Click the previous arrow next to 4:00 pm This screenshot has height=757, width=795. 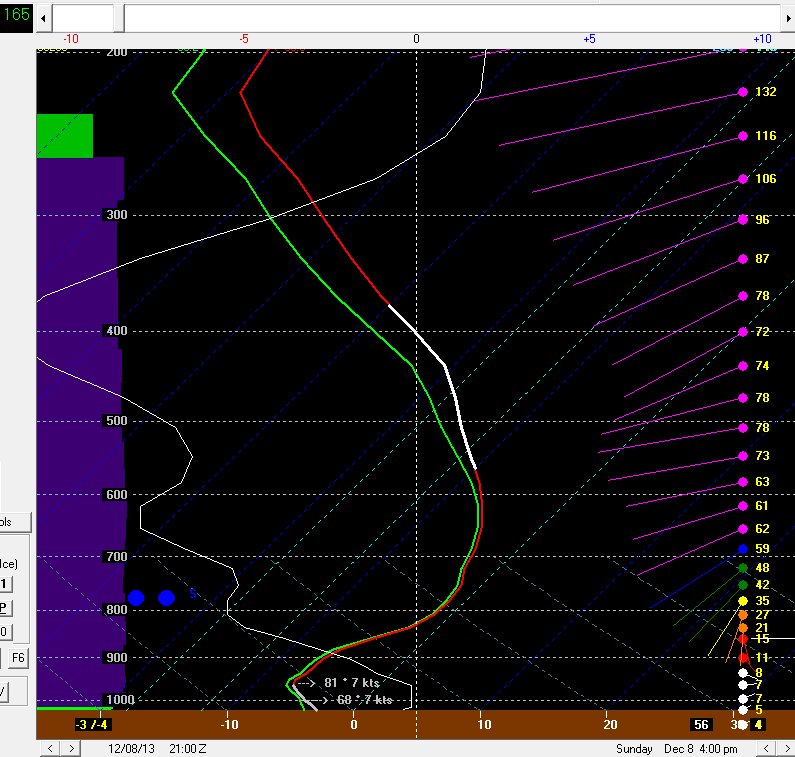768,748
